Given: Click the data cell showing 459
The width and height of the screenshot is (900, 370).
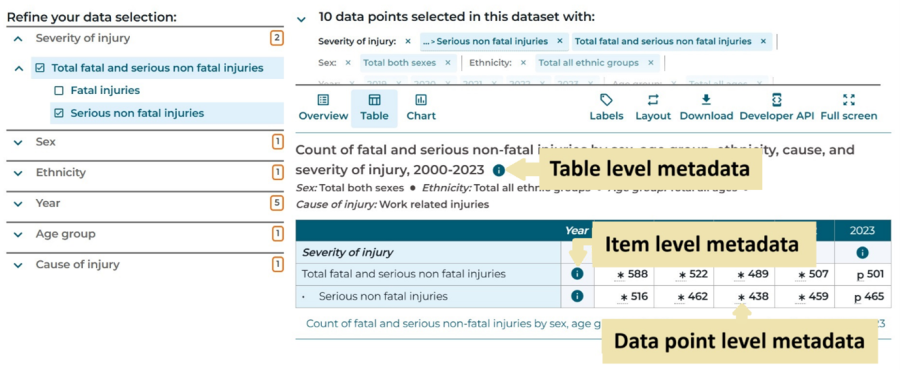Looking at the screenshot, I should click(805, 297).
